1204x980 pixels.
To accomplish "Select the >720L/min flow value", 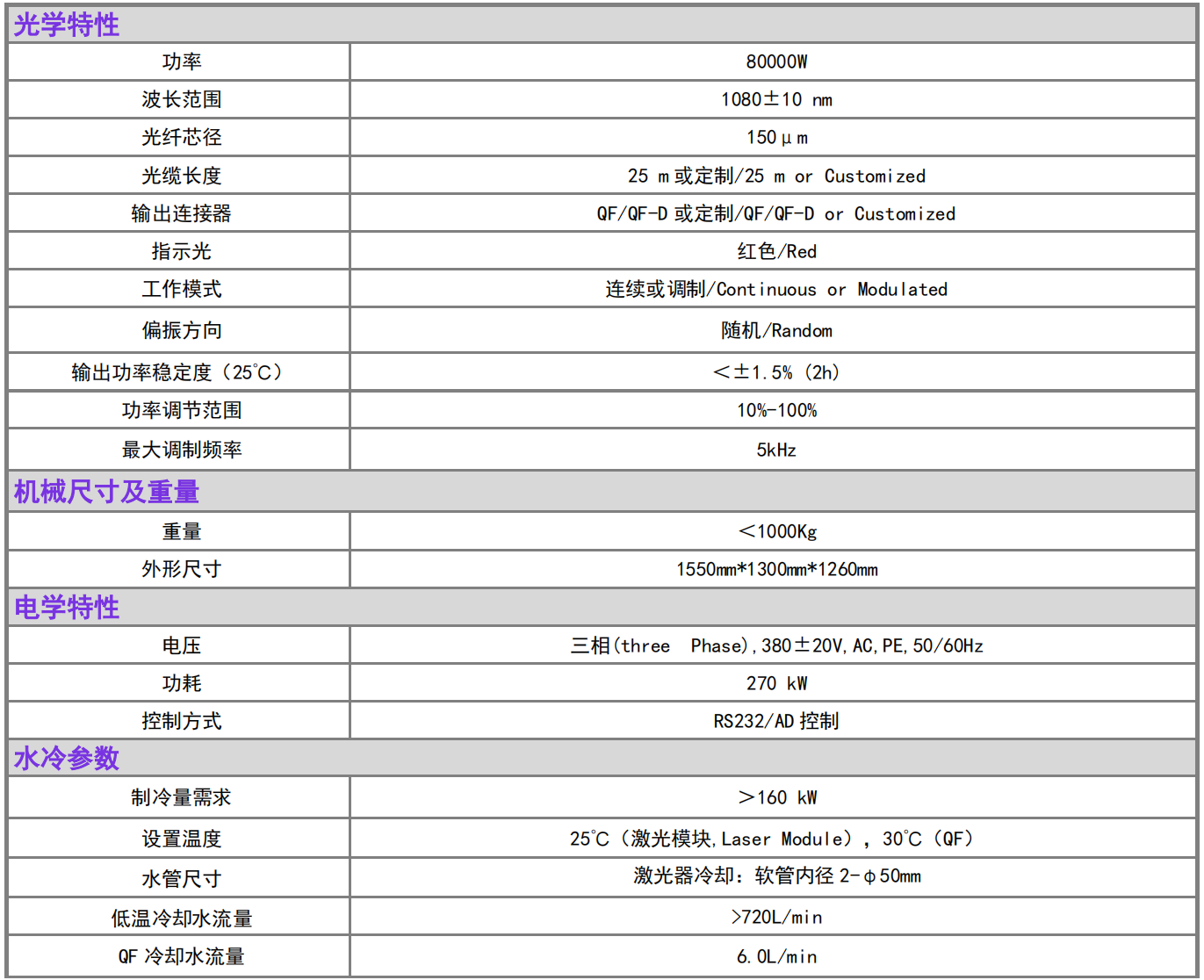I will [x=776, y=917].
